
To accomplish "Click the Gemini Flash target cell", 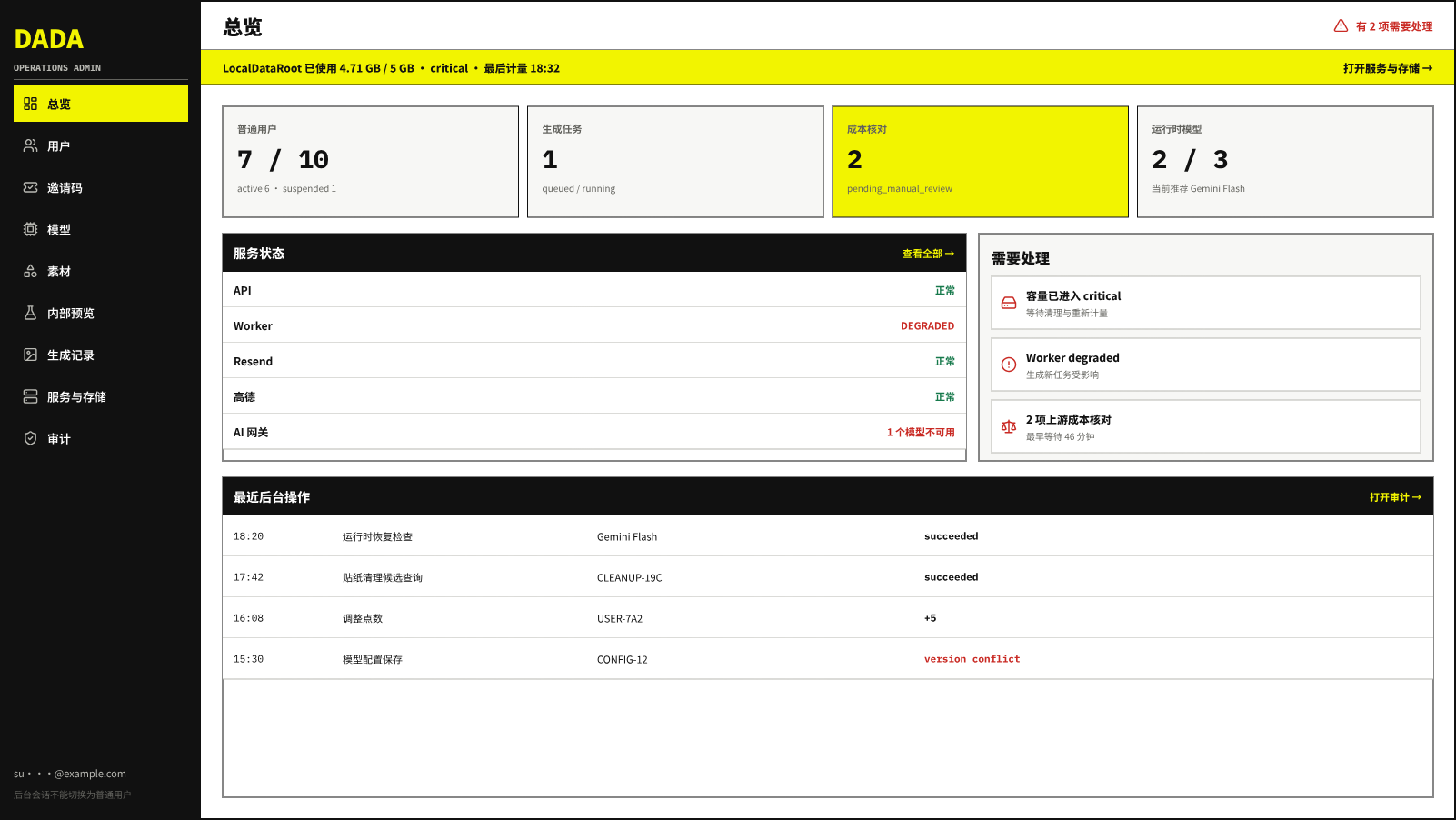I will click(x=627, y=536).
